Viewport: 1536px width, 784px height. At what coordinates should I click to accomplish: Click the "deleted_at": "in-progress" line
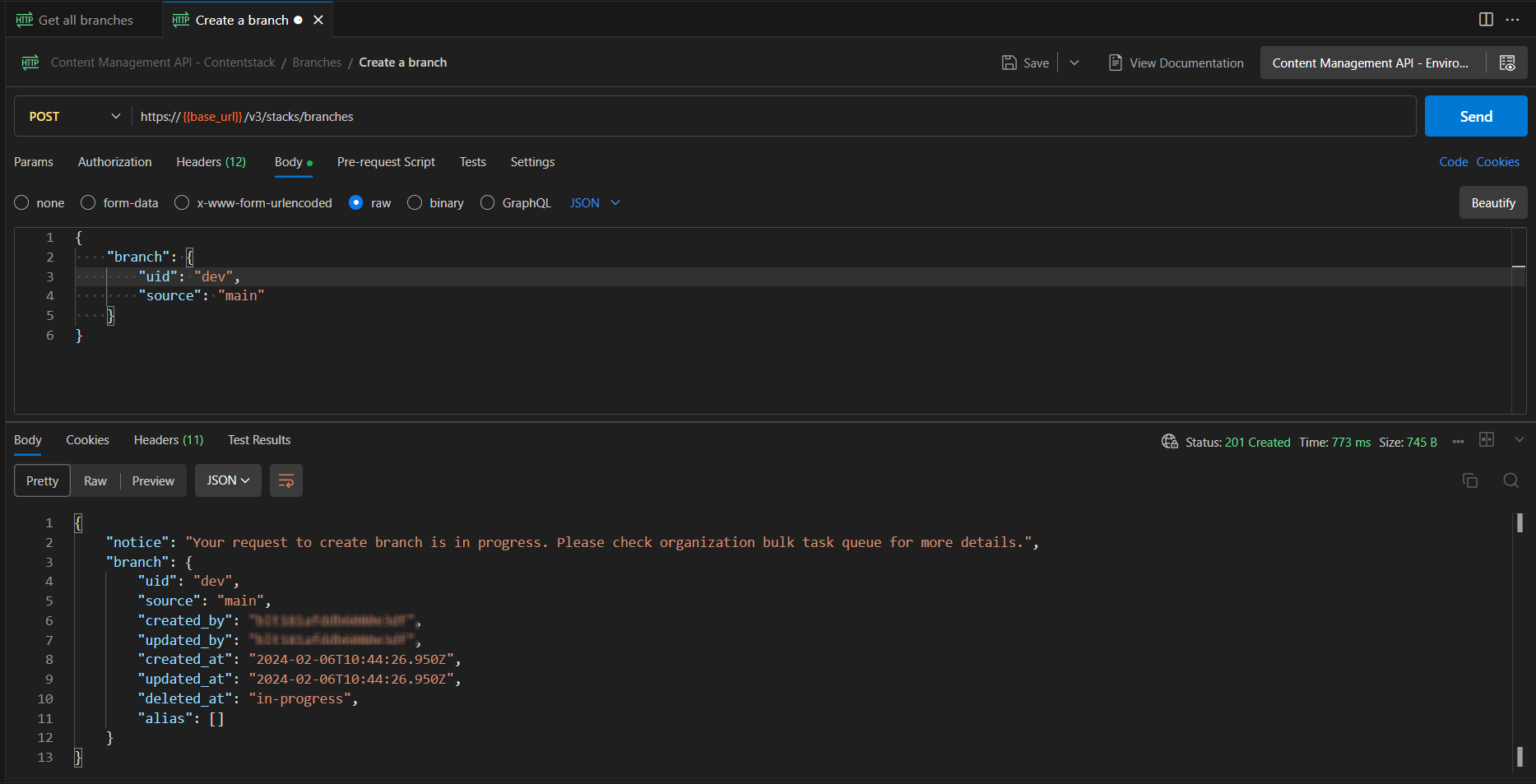(x=248, y=698)
